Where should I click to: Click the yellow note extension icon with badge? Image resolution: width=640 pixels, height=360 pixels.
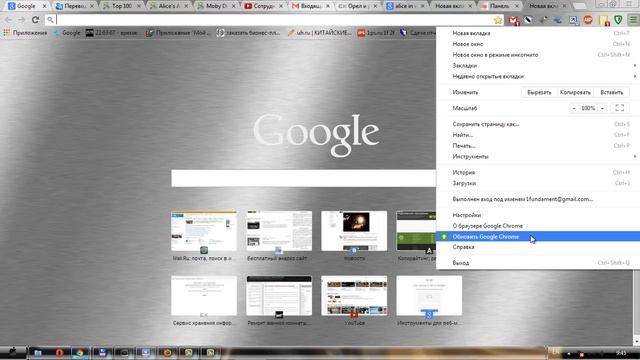(603, 20)
